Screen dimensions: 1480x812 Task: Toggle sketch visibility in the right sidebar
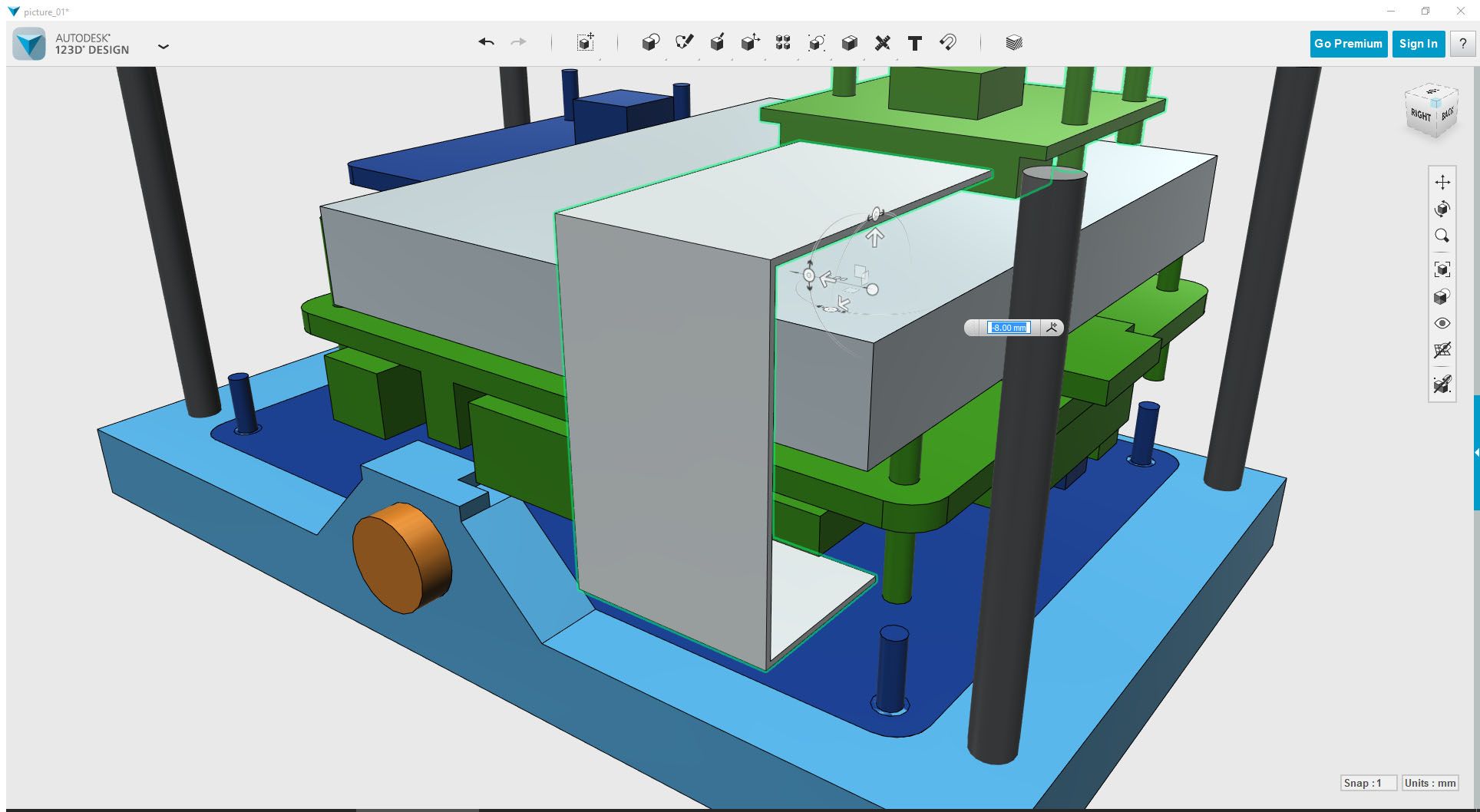1443,351
